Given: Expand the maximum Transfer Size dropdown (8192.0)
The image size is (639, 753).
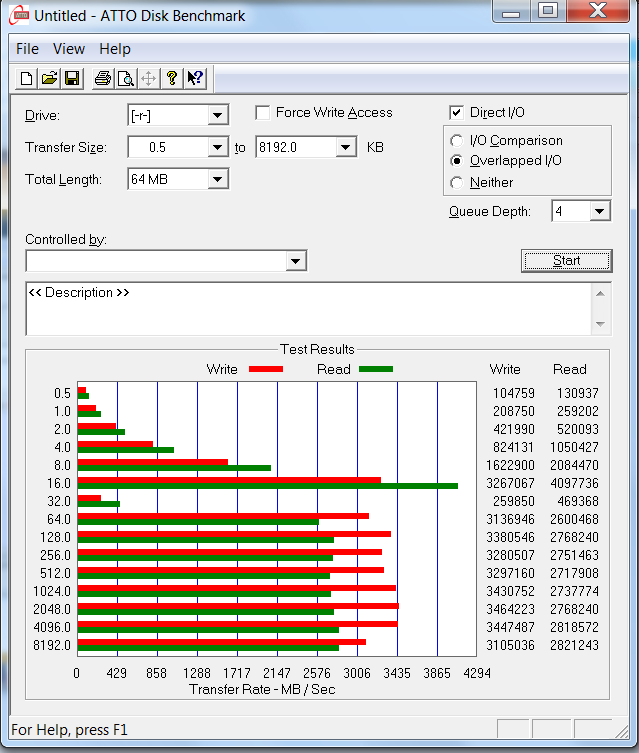Looking at the screenshot, I should click(346, 147).
